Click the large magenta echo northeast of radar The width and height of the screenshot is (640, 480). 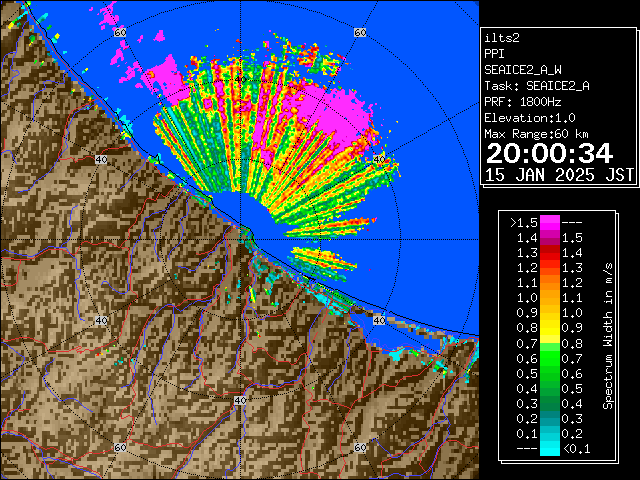click(335, 114)
